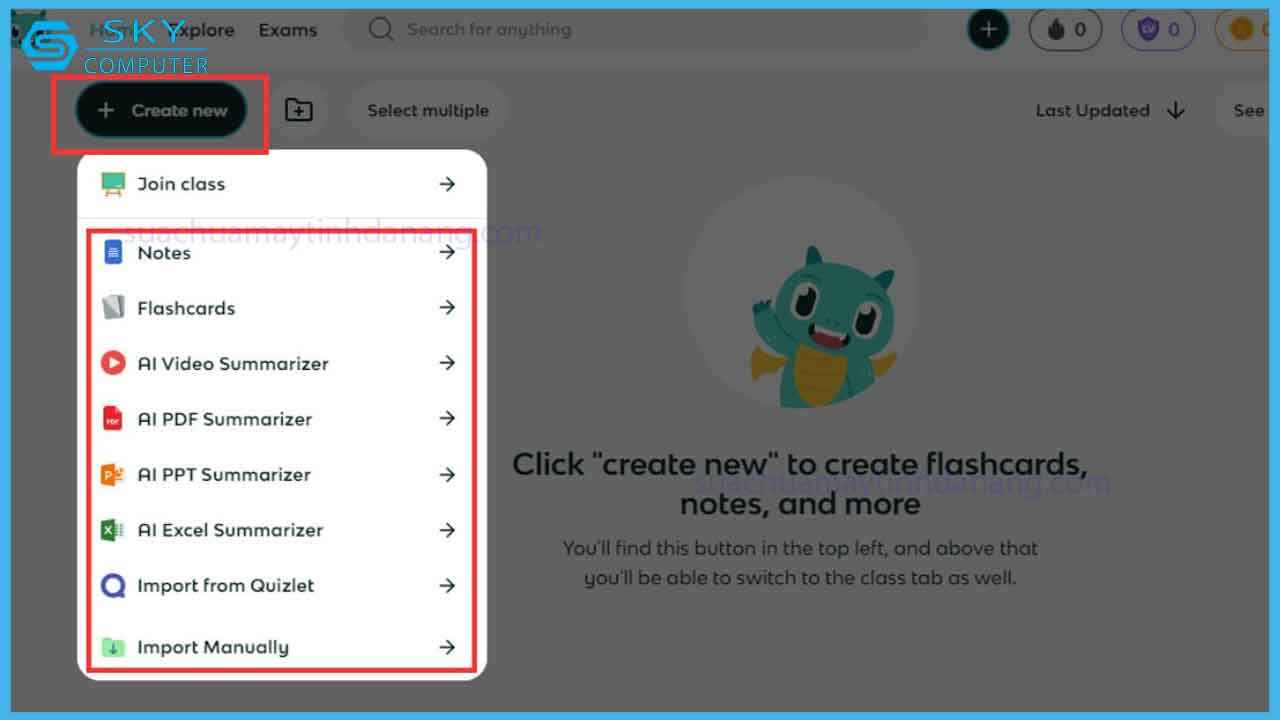Click the Search for anything field
The height and width of the screenshot is (720, 1280).
tap(640, 30)
